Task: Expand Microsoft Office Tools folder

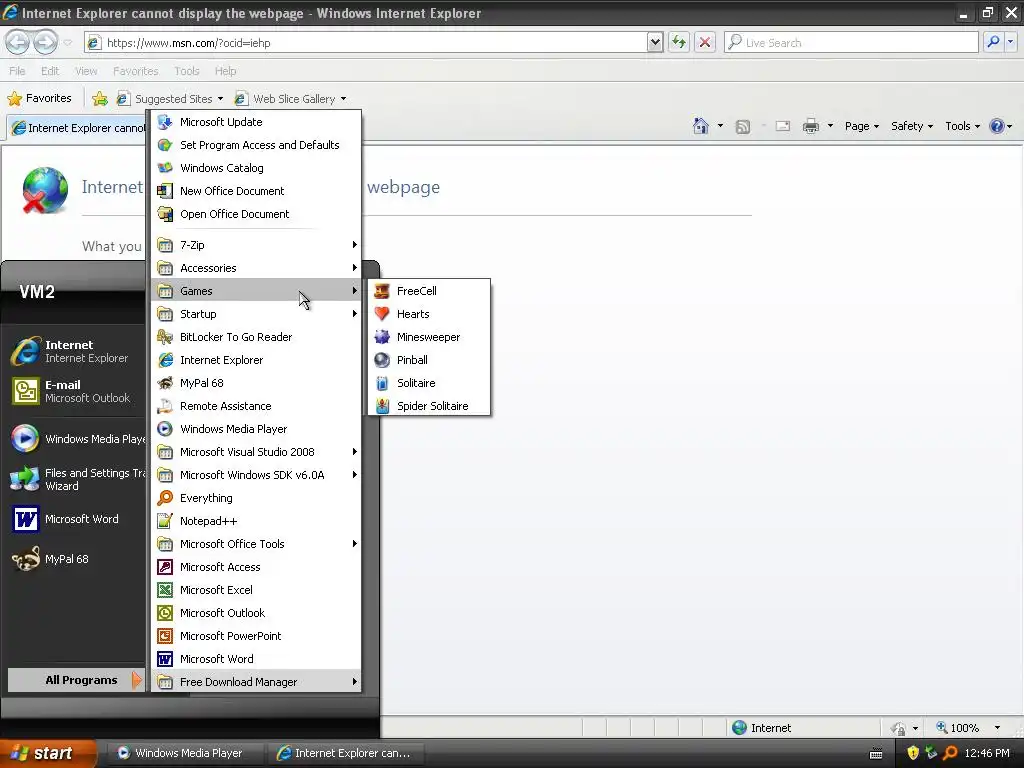Action: tap(256, 544)
